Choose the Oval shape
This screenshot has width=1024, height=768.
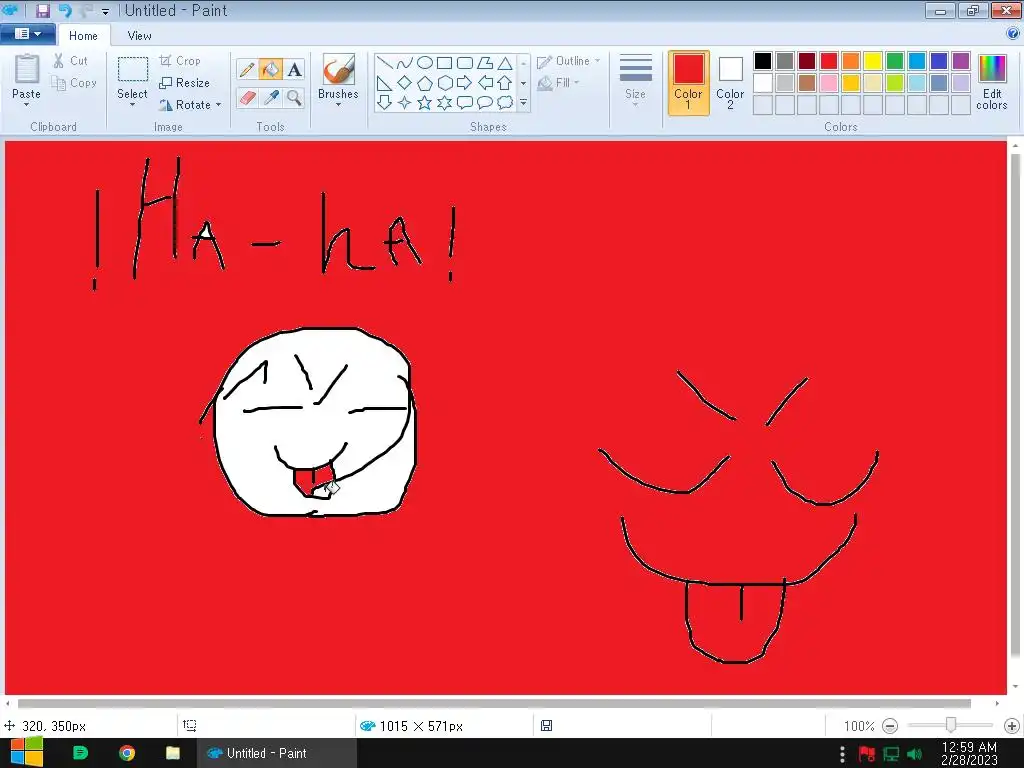pyautogui.click(x=424, y=63)
